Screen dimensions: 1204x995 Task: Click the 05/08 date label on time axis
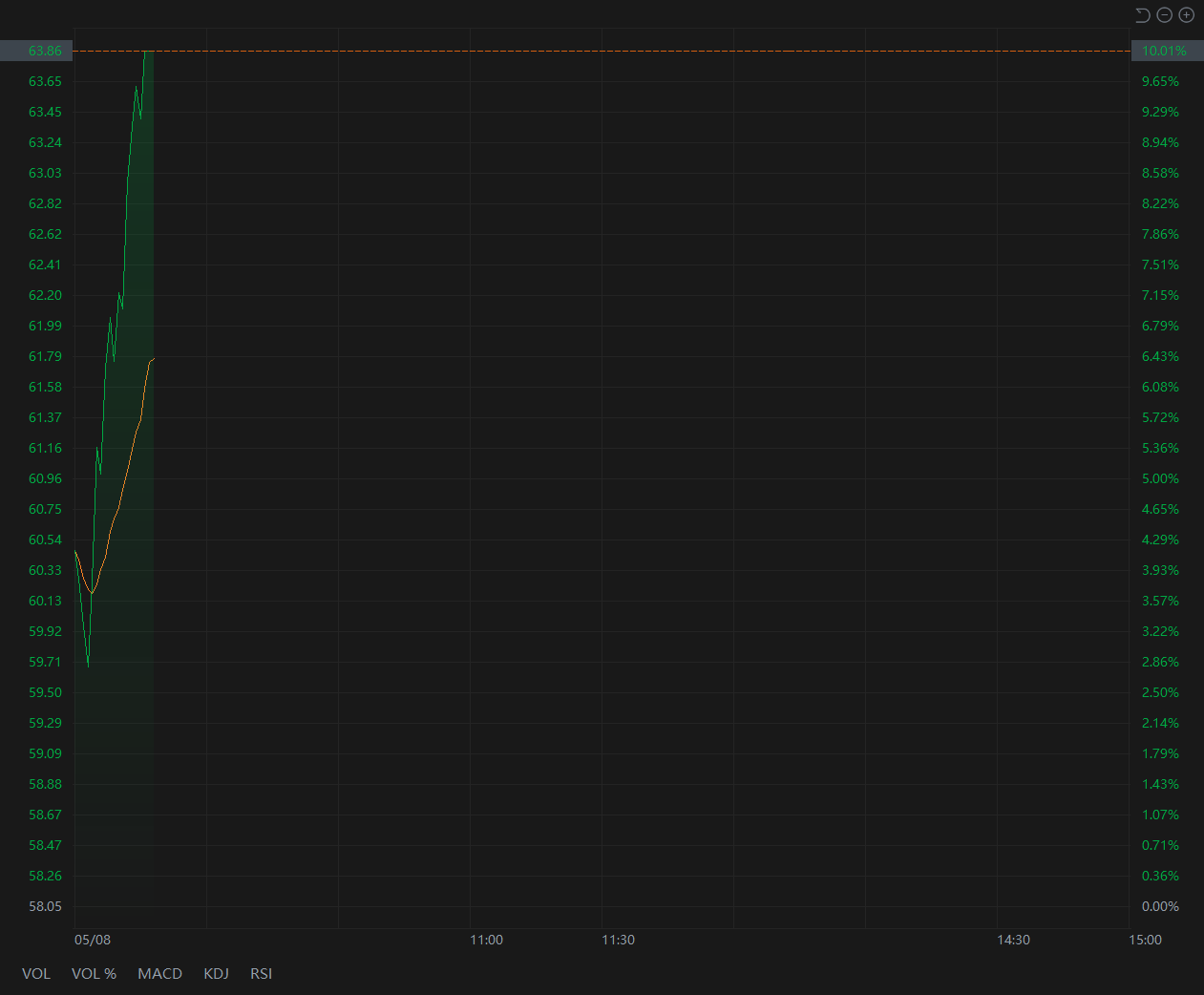(93, 940)
